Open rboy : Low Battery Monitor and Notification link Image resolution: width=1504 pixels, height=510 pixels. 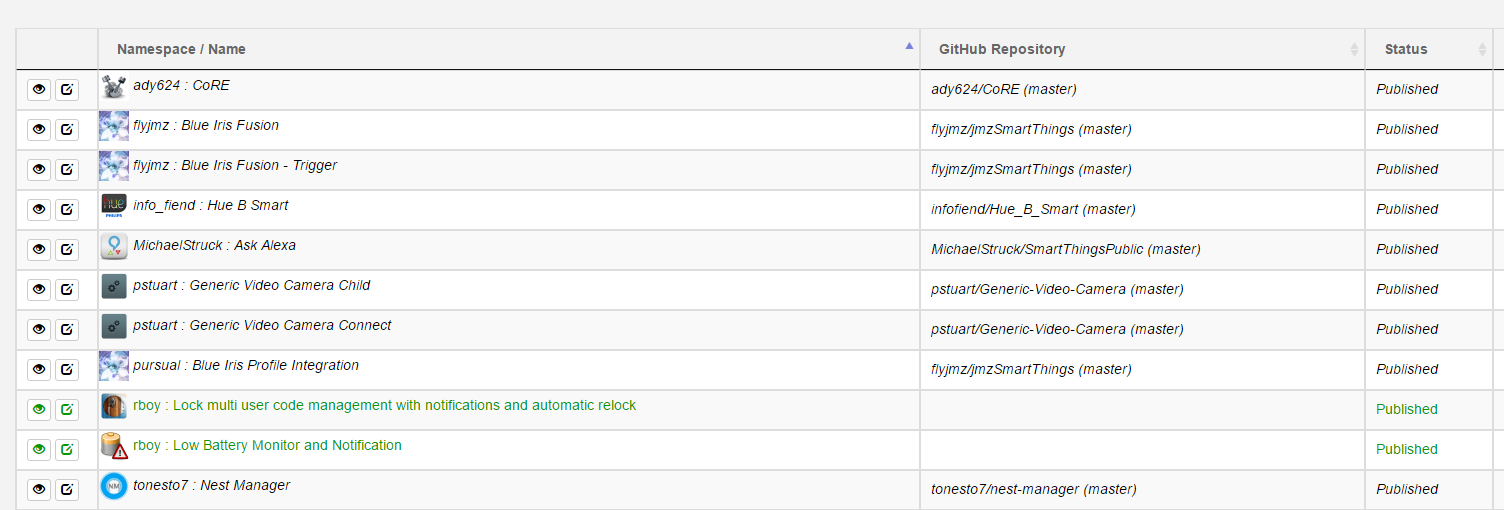[x=267, y=446]
